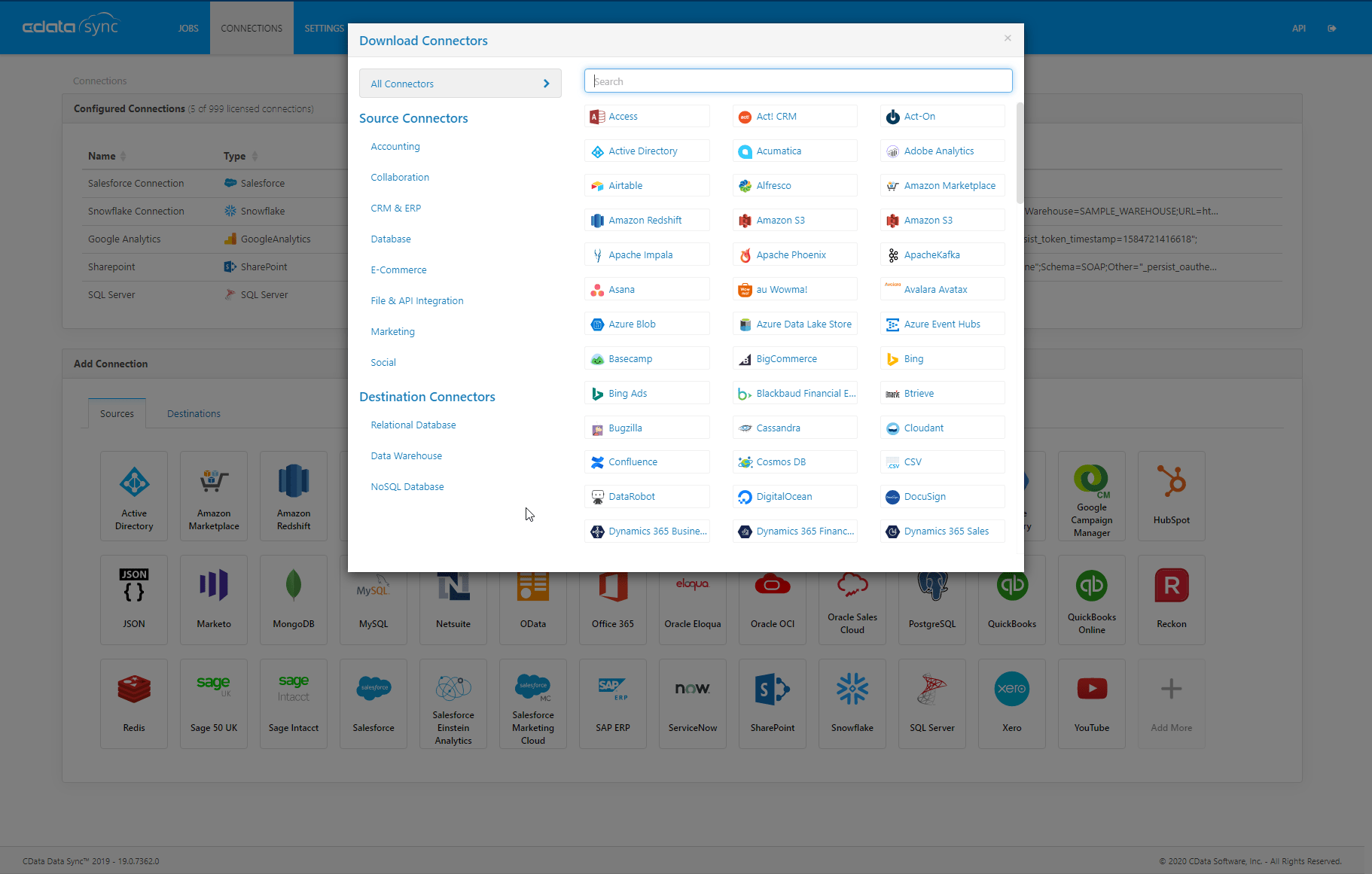The width and height of the screenshot is (1372, 874).
Task: Switch to the Destinations tab in Add Connection
Action: click(x=194, y=413)
